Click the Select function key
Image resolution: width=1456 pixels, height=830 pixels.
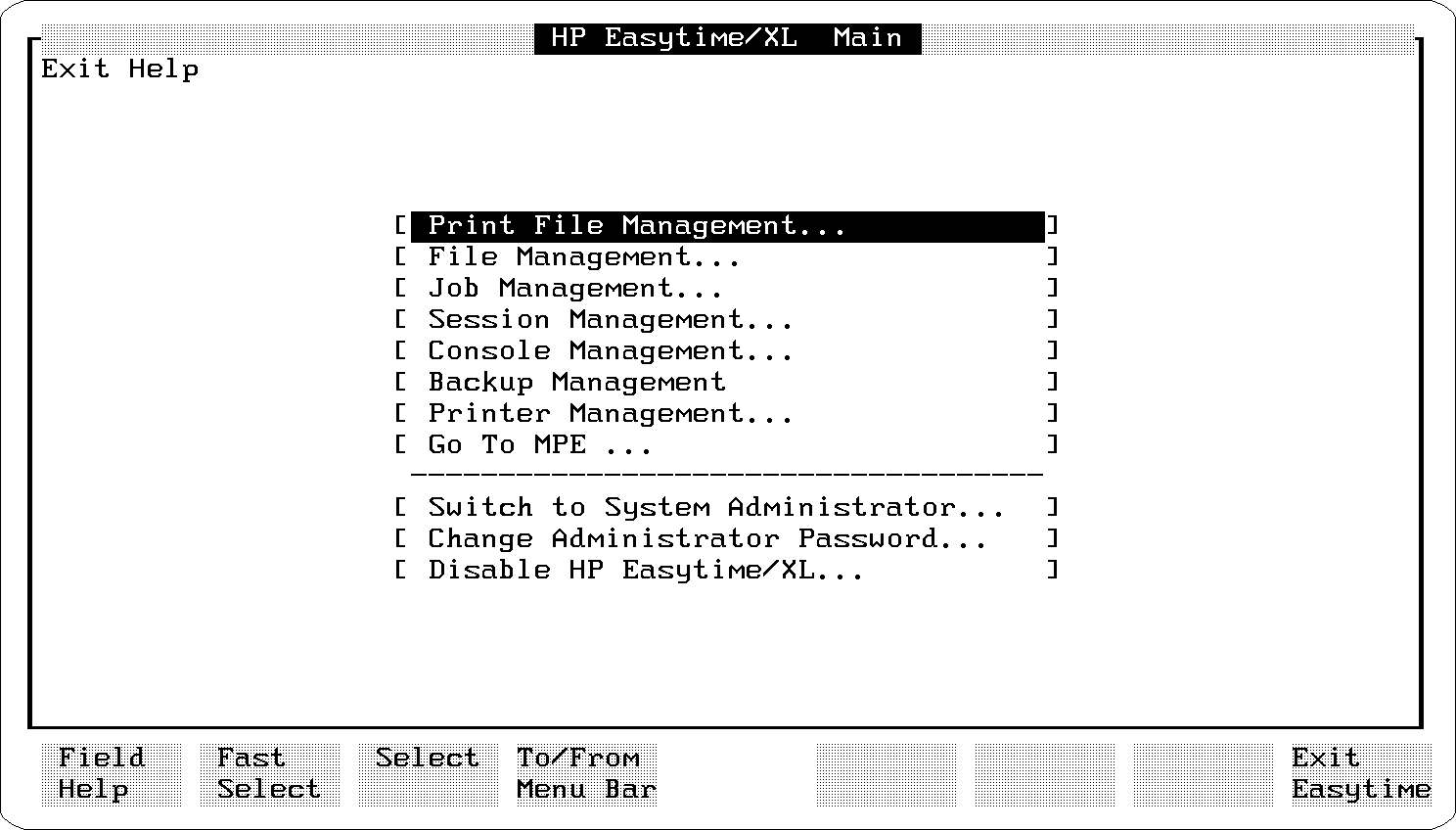[428, 774]
